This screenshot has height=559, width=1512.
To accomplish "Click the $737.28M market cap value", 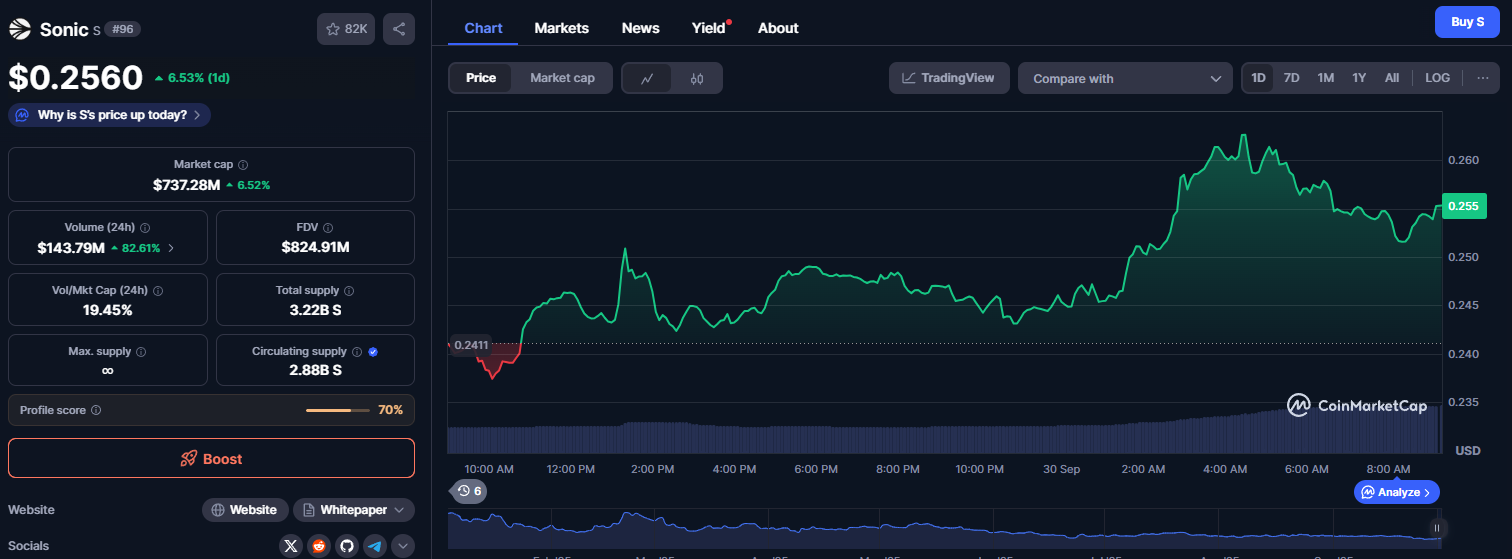I will click(186, 185).
